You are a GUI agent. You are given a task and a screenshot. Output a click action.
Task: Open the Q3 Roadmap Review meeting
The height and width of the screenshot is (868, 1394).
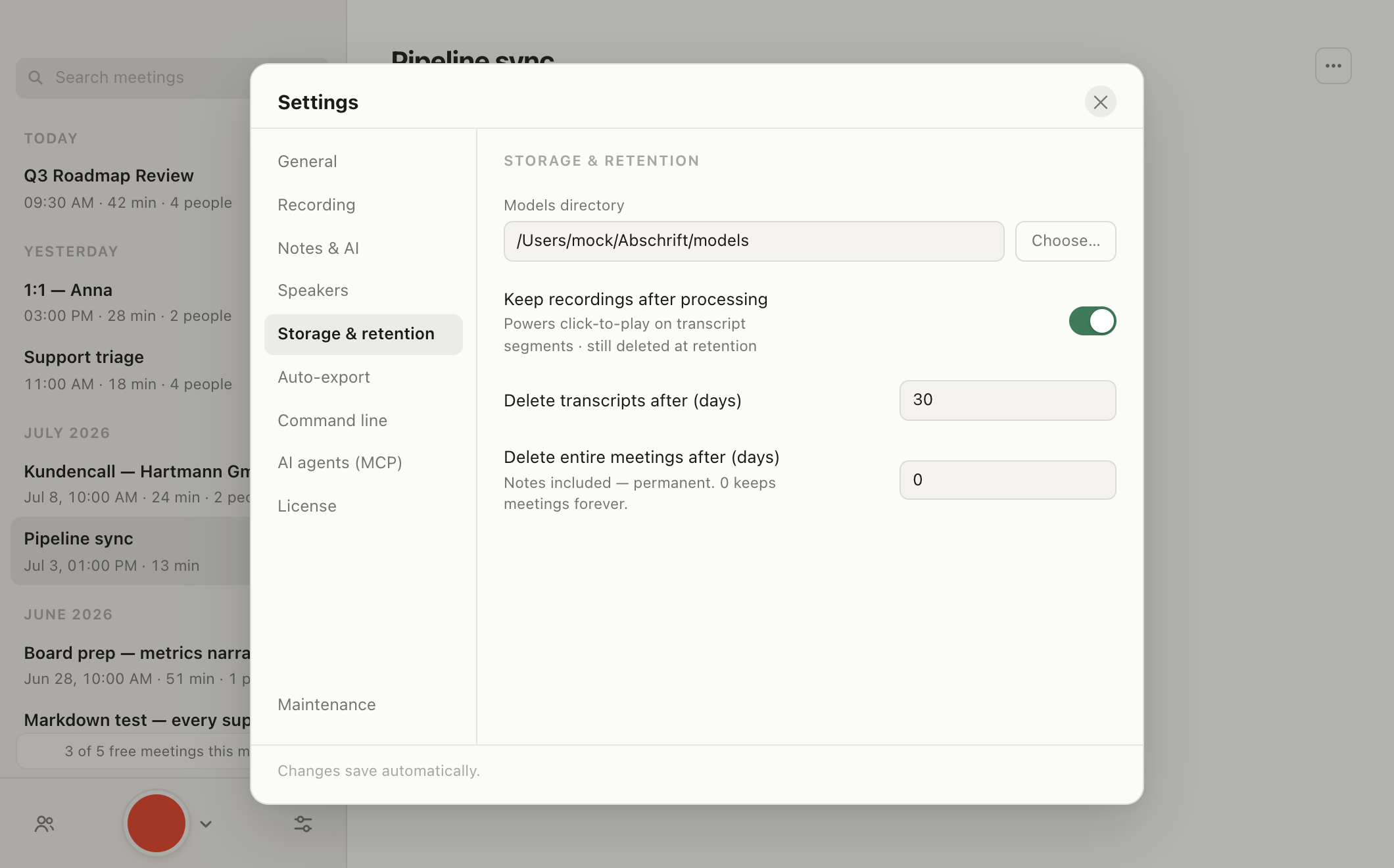pos(131,189)
